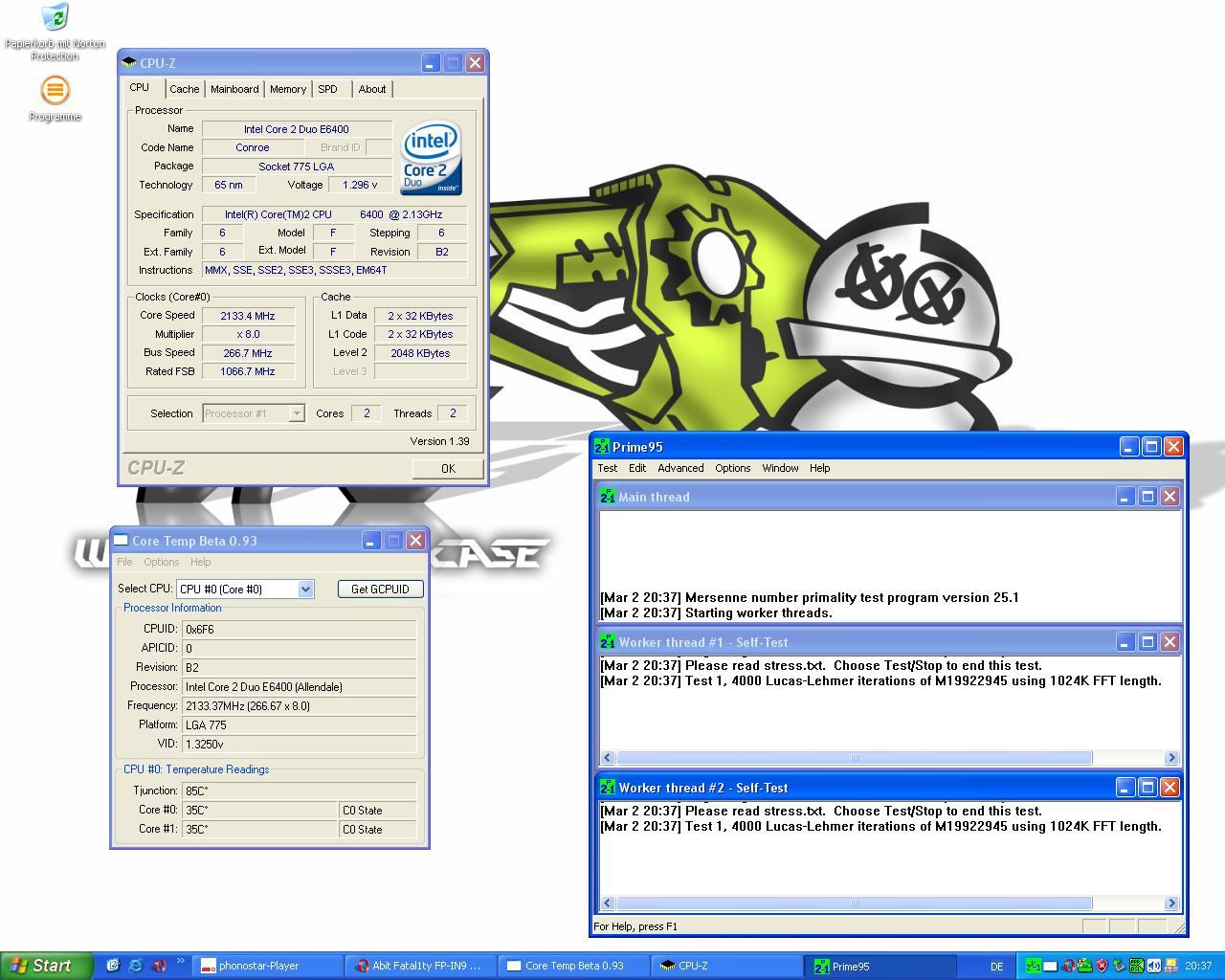Click the Tjunction value 85C in Core Temp
The height and width of the screenshot is (980, 1225).
click(x=299, y=791)
